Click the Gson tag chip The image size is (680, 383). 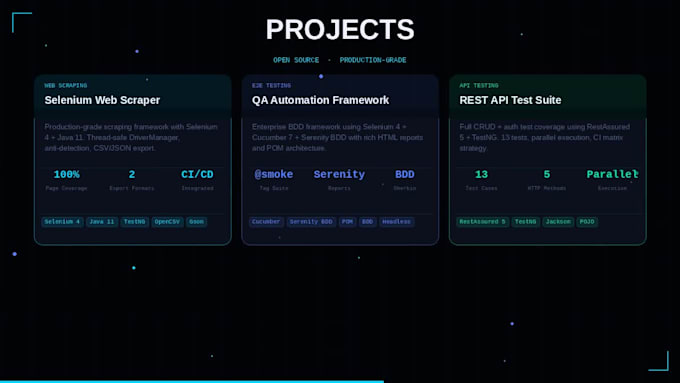point(196,222)
